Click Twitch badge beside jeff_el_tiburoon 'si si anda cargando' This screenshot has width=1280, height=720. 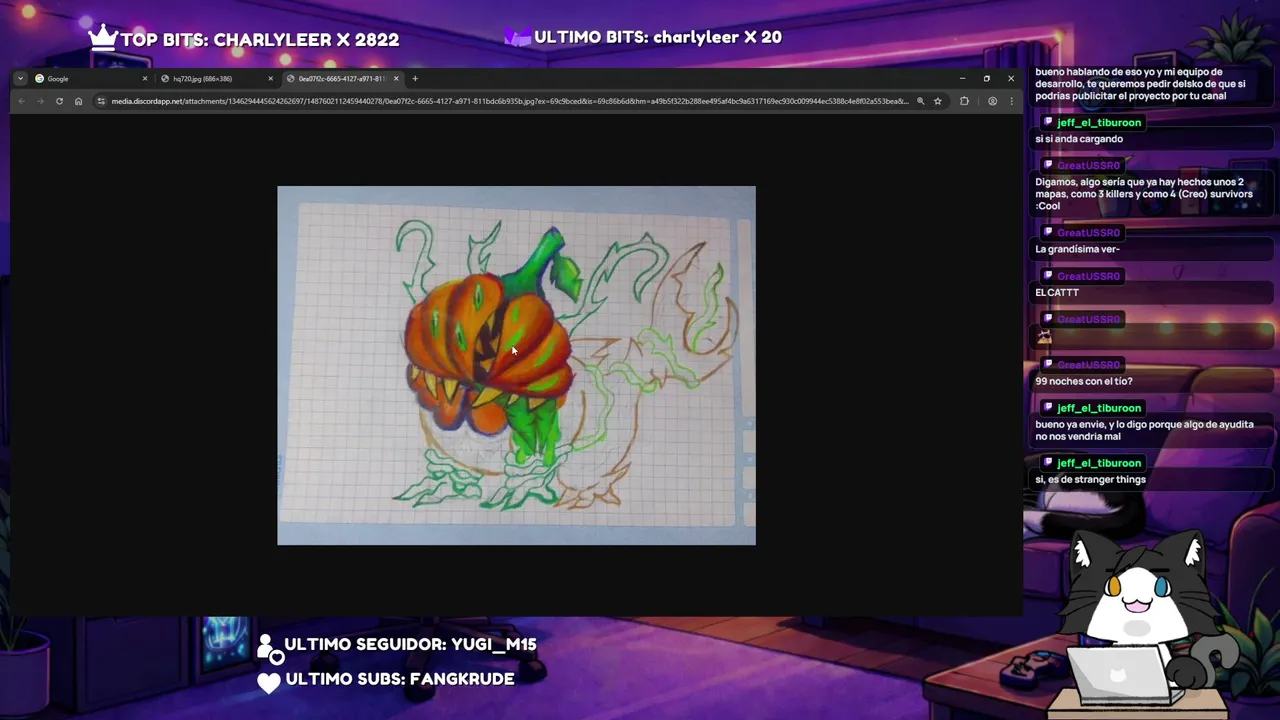click(x=1048, y=122)
